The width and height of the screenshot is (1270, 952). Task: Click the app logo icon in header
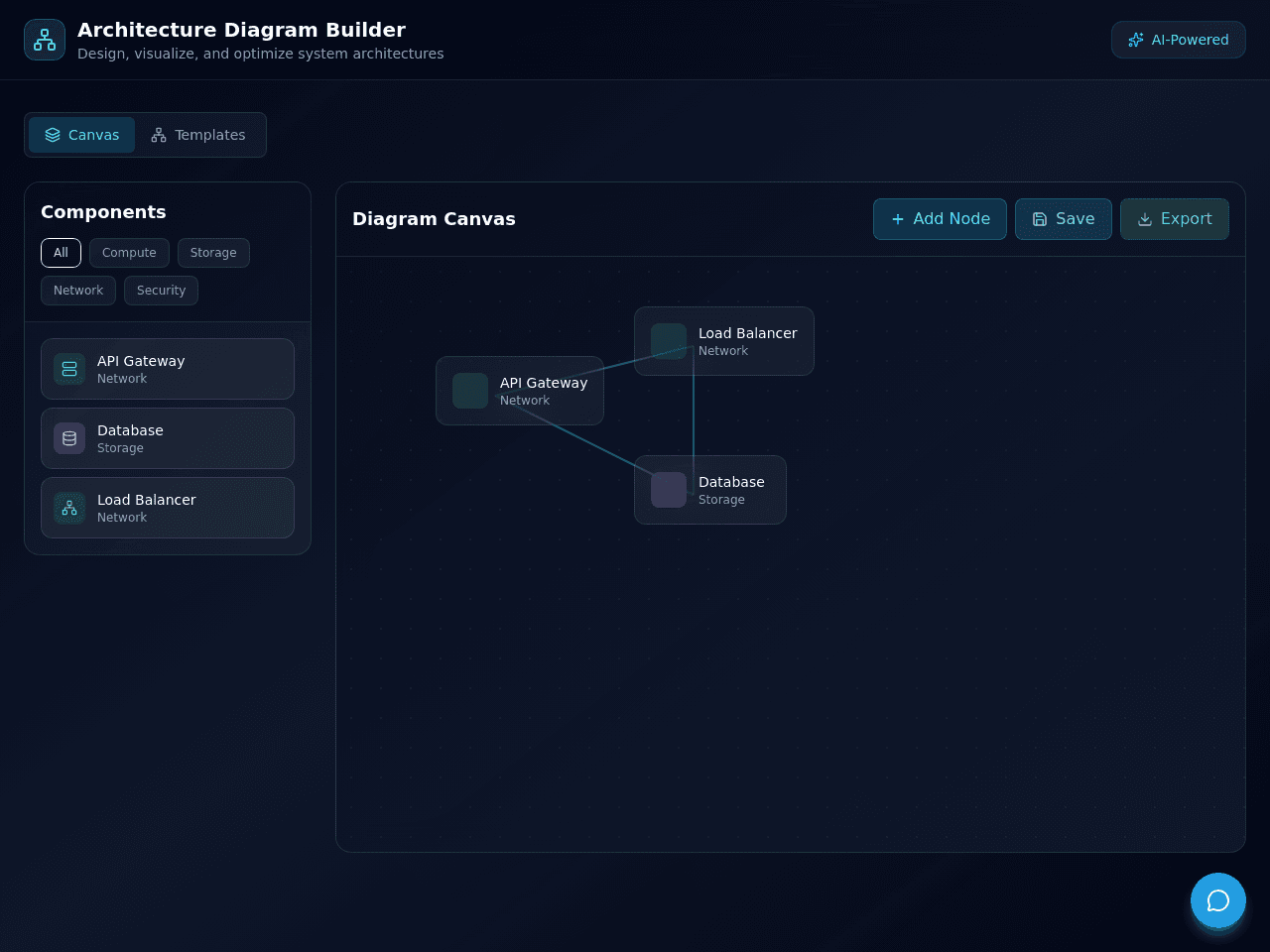[x=45, y=40]
